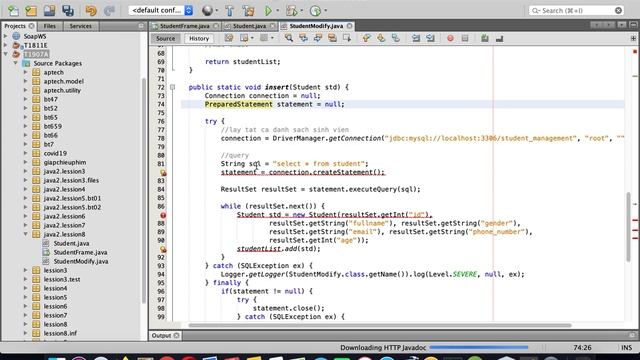Click the History view button
The image size is (640, 360).
199,38
